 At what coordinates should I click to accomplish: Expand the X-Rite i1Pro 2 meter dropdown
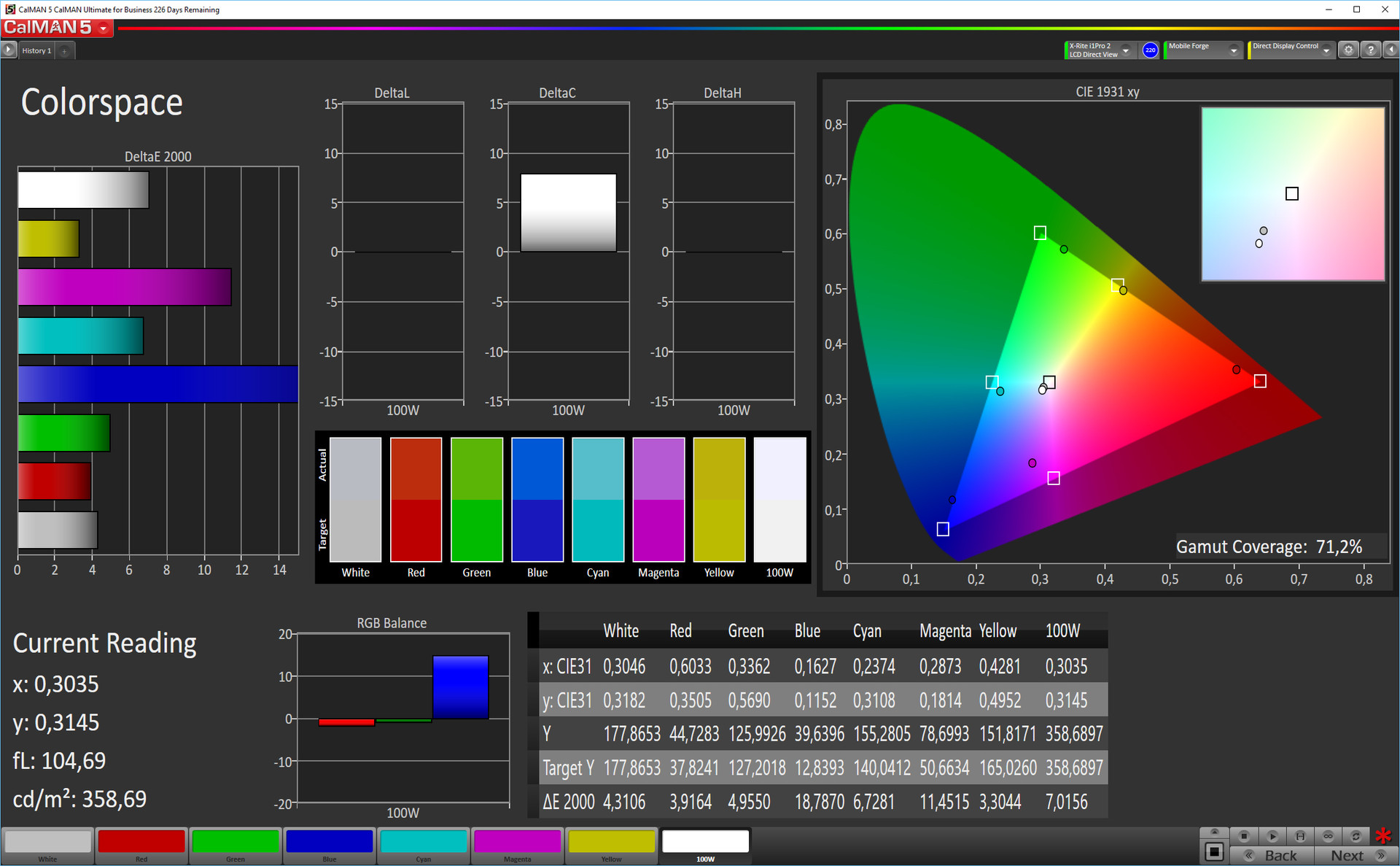tap(1126, 50)
